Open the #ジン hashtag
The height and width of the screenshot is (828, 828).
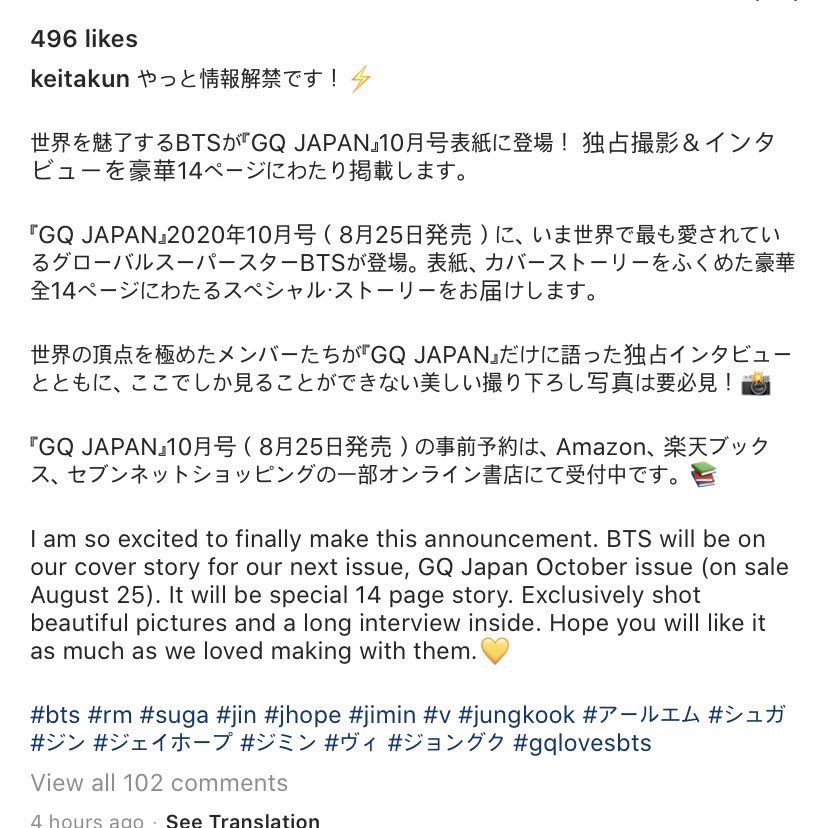(x=58, y=743)
